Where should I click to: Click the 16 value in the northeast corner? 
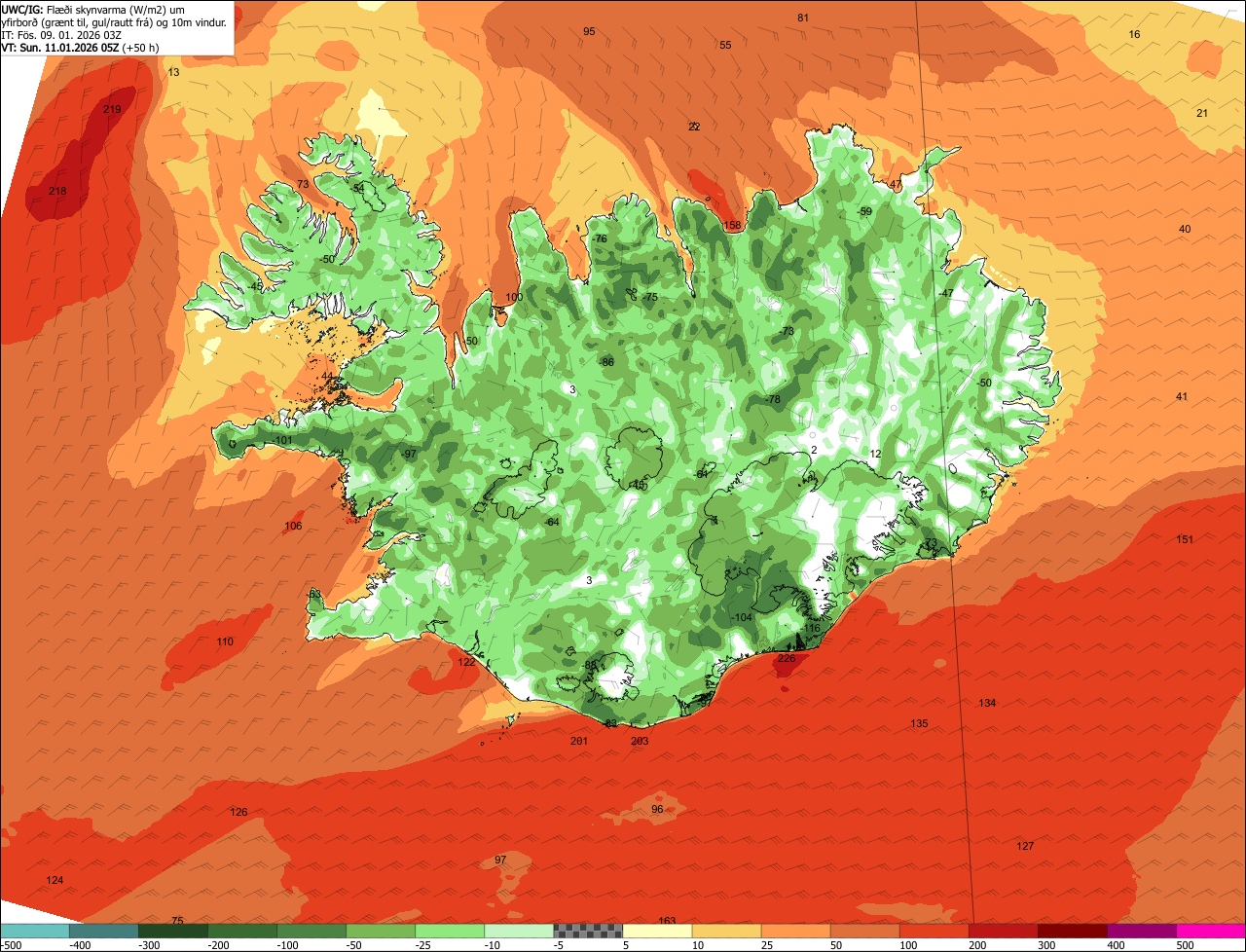pos(1134,34)
